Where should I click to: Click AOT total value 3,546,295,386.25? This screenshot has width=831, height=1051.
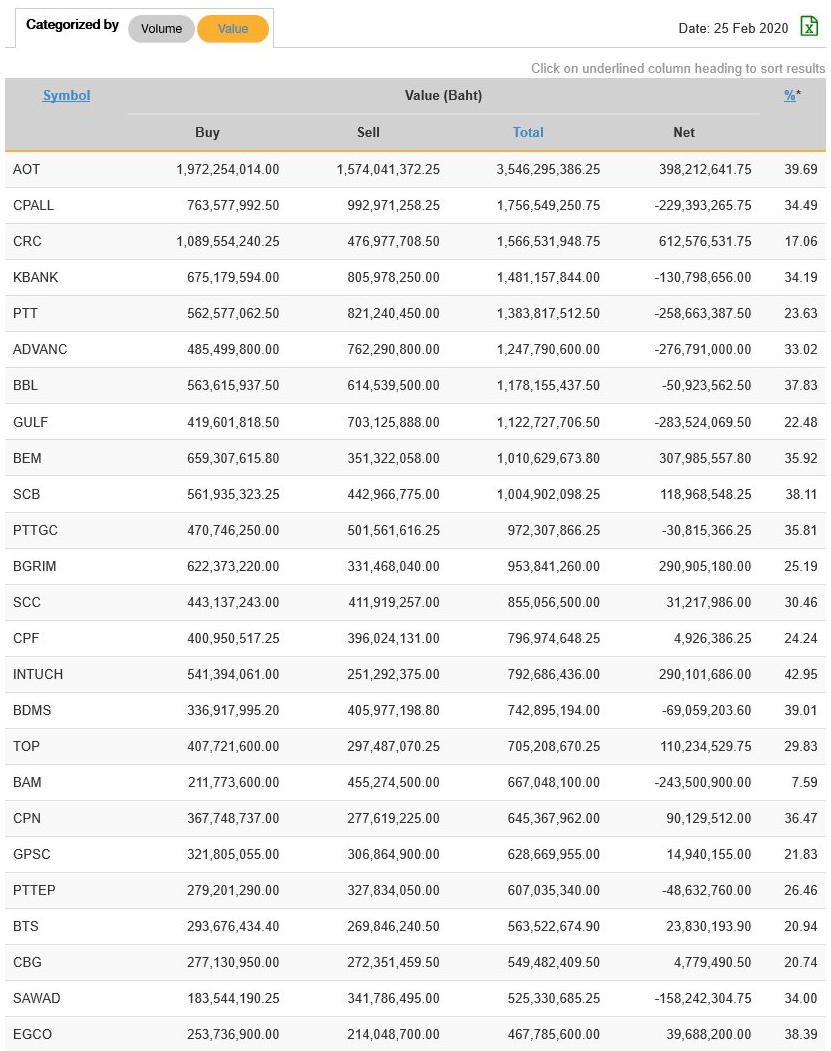tap(548, 170)
